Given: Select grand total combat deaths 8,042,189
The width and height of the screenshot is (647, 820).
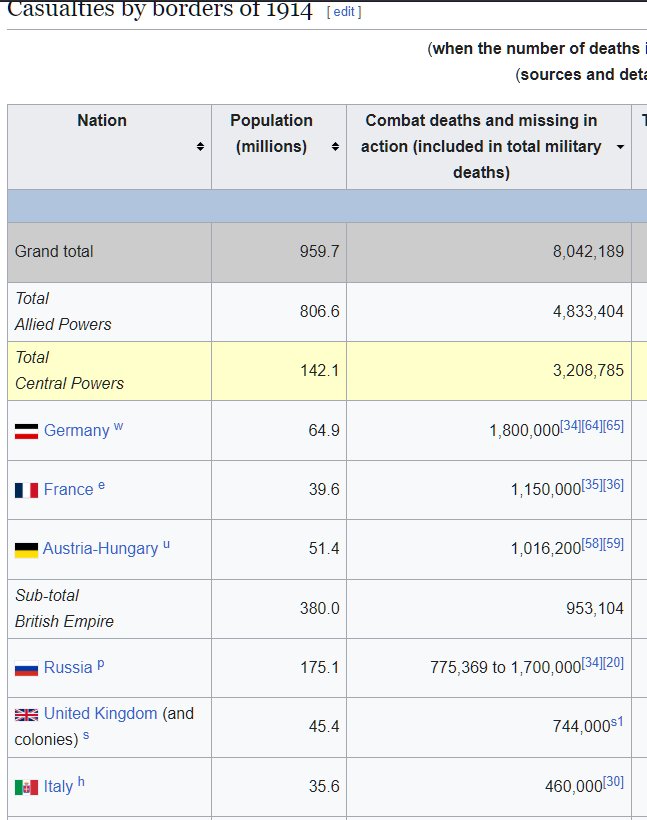Looking at the screenshot, I should pyautogui.click(x=588, y=252).
